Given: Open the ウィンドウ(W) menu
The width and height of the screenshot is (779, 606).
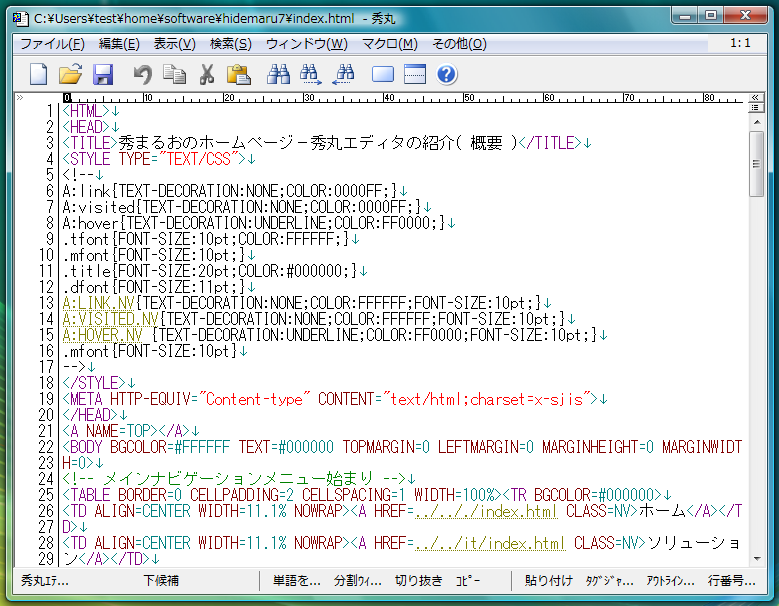Looking at the screenshot, I should click(307, 44).
